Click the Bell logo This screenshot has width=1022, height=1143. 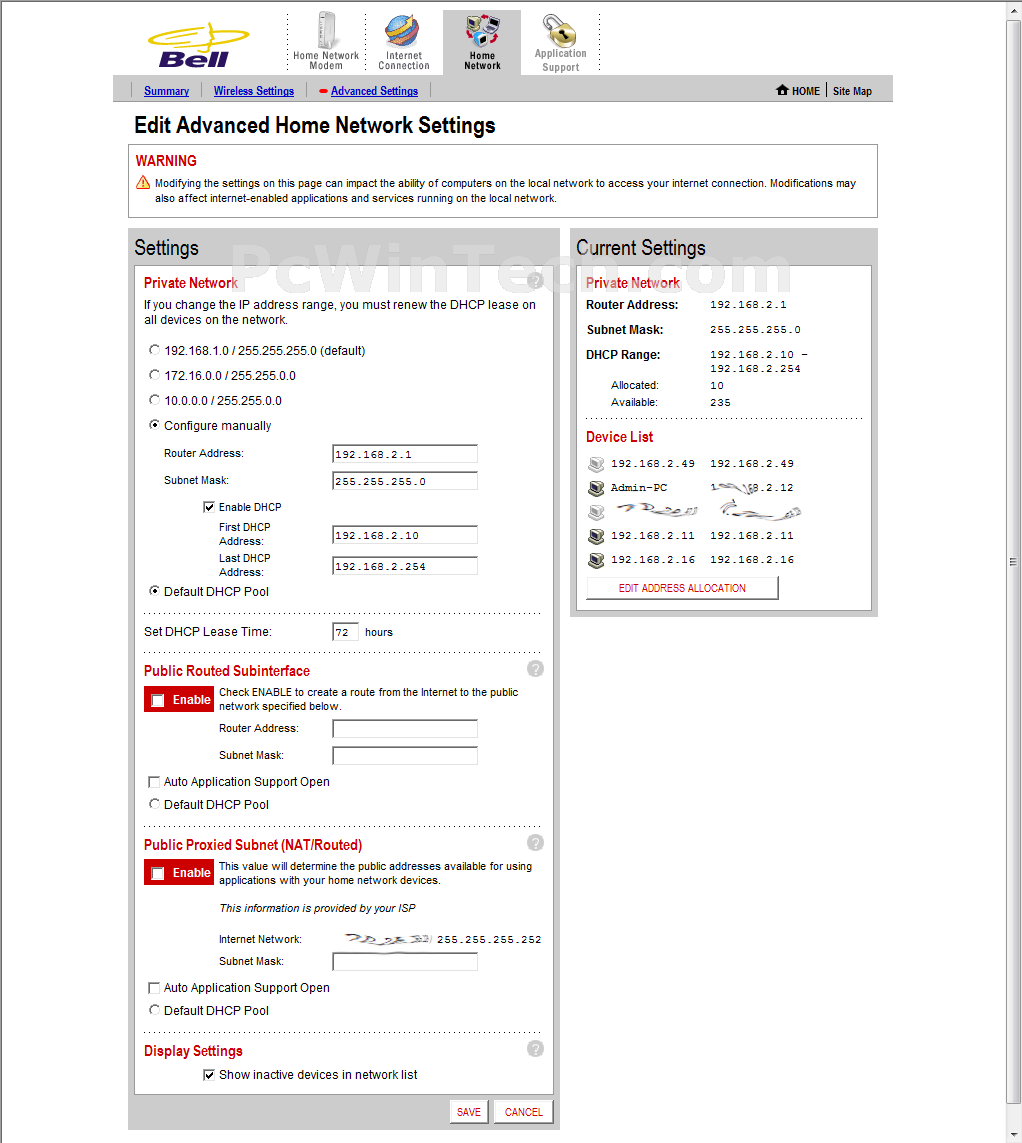point(198,46)
